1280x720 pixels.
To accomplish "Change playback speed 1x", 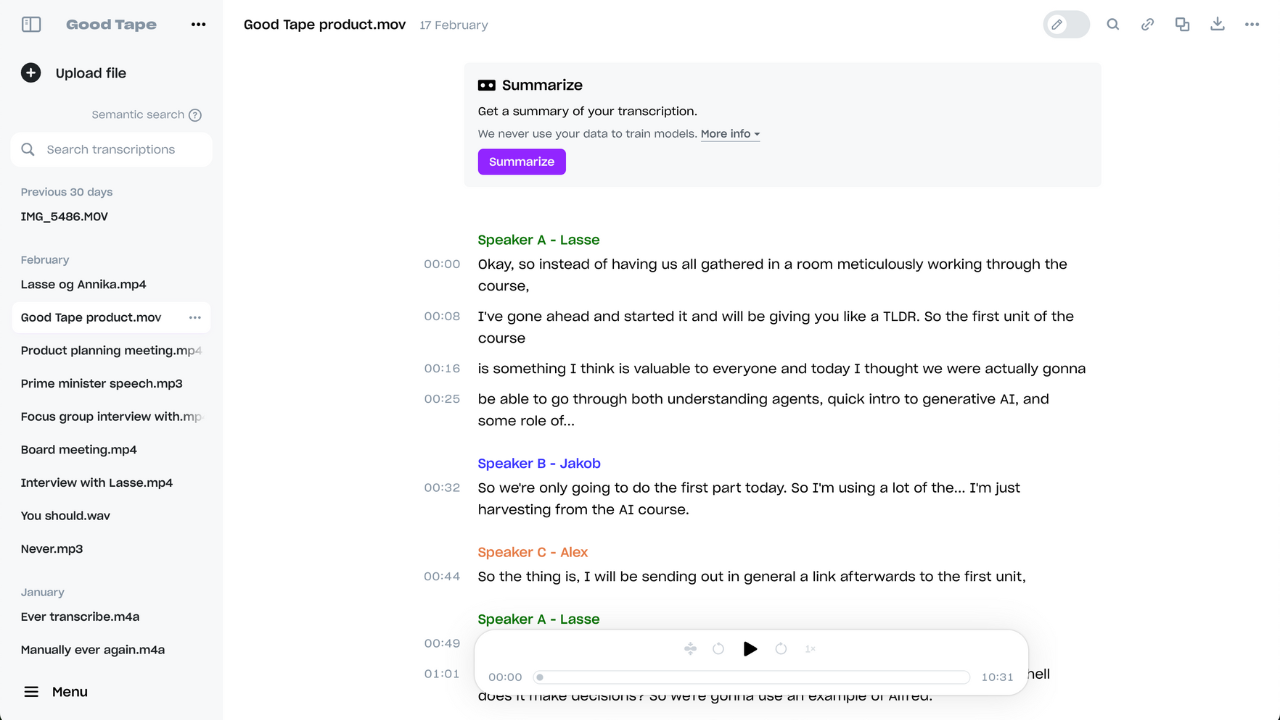I will [x=810, y=649].
